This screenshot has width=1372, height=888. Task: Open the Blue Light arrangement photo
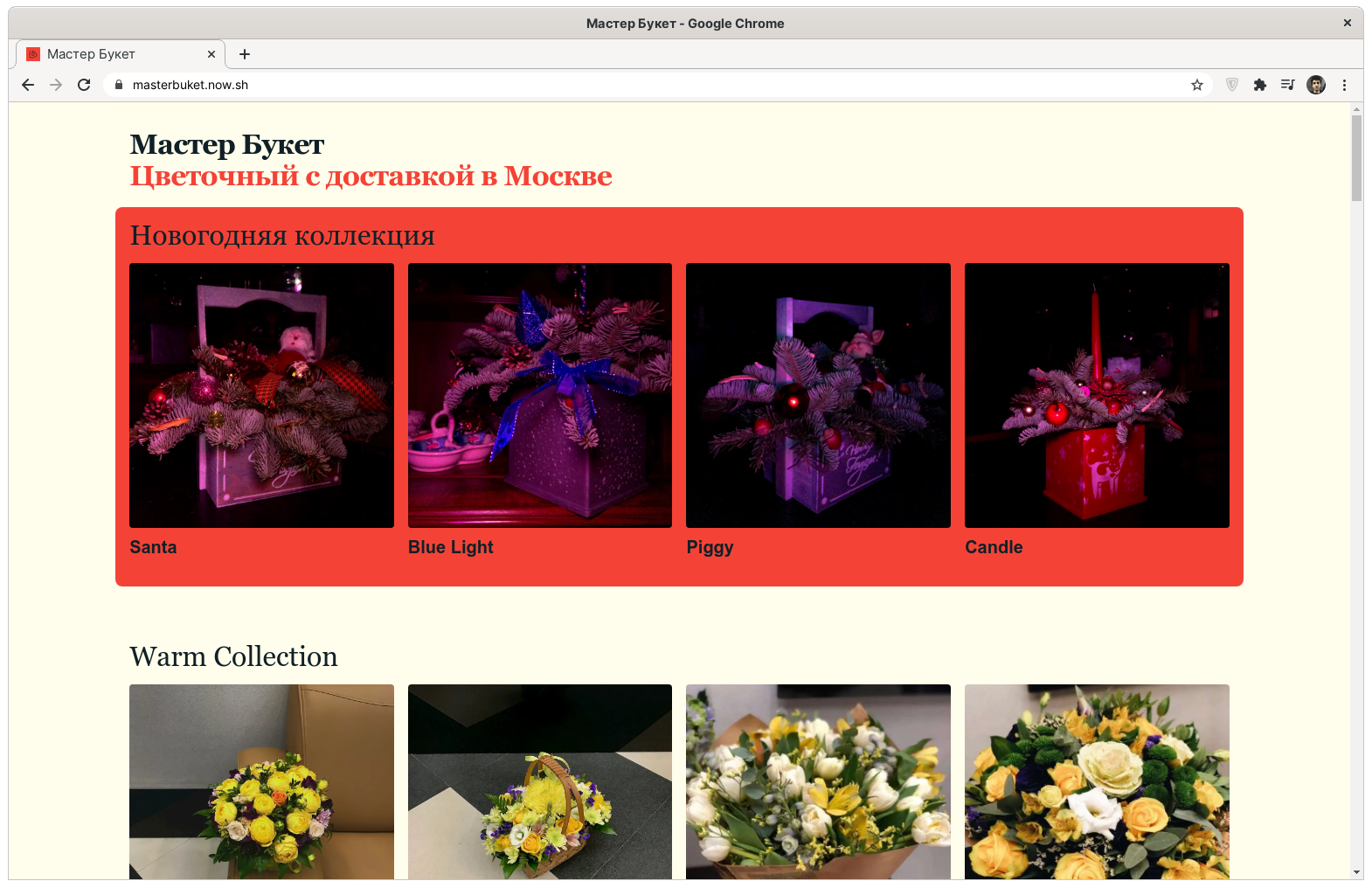[x=540, y=395]
